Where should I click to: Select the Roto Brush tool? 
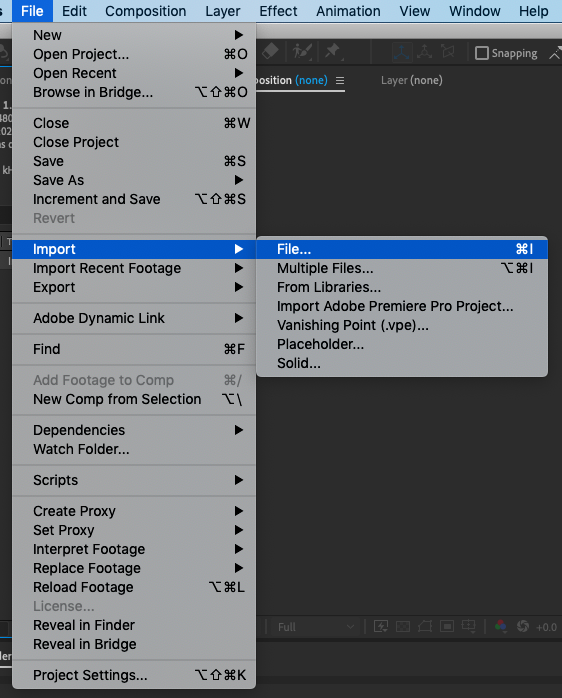click(x=302, y=52)
